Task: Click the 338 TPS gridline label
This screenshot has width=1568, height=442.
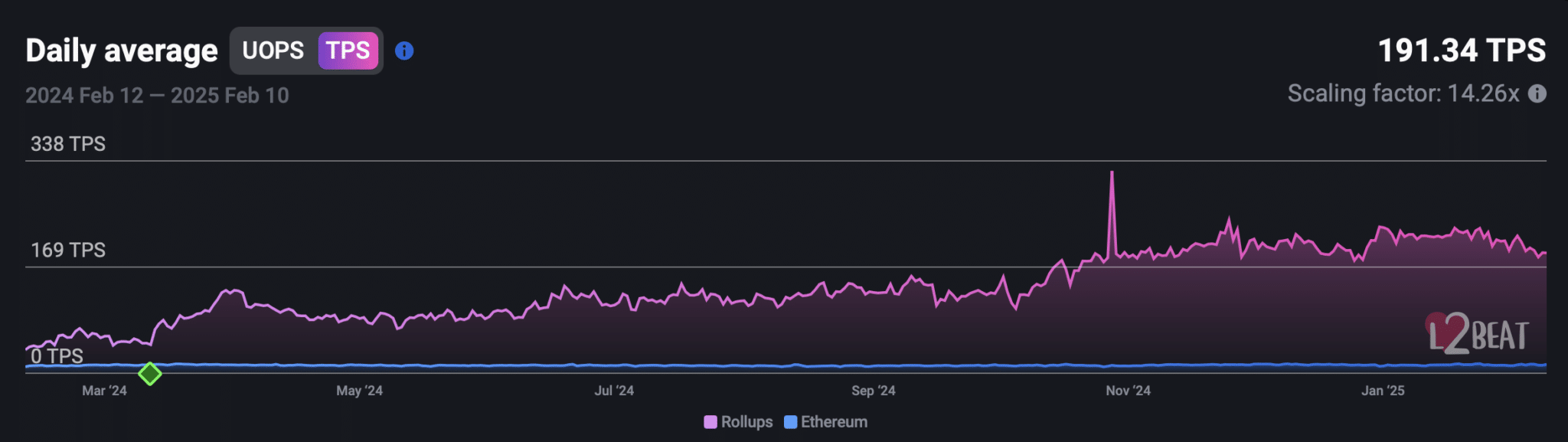Action: [68, 144]
